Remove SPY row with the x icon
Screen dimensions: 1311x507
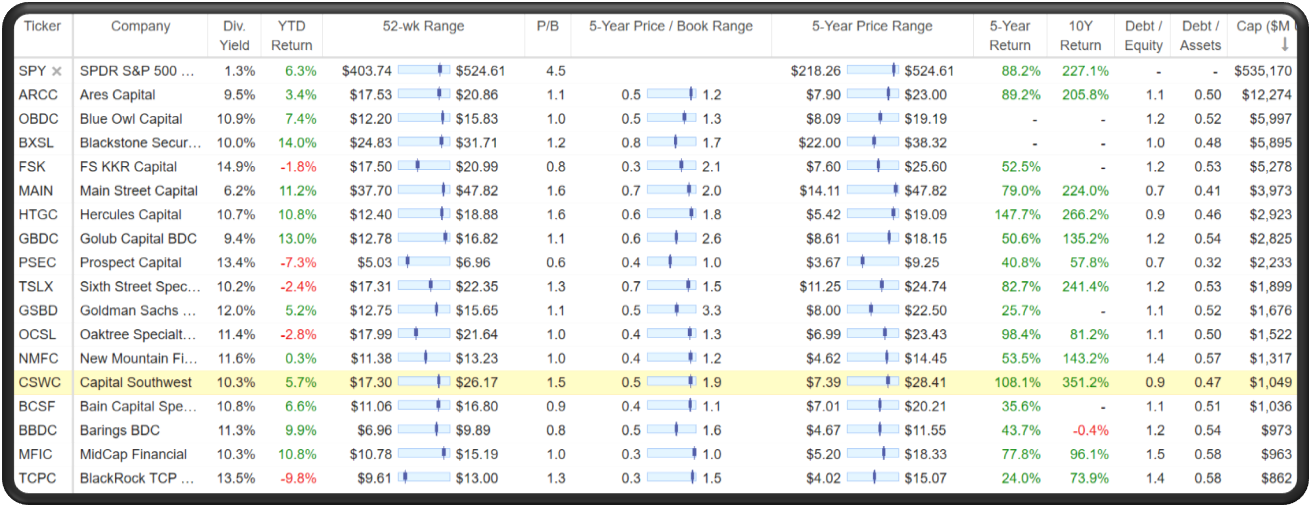pos(57,71)
